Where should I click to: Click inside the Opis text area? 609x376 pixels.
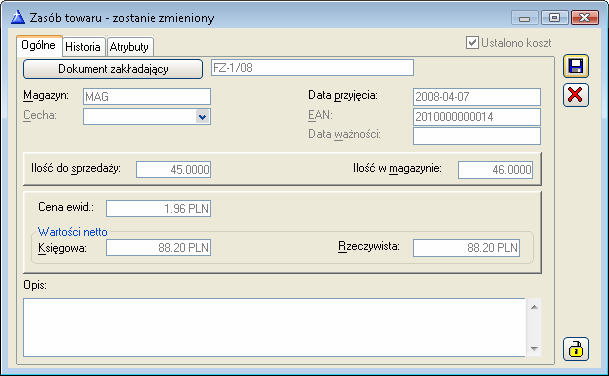point(274,327)
